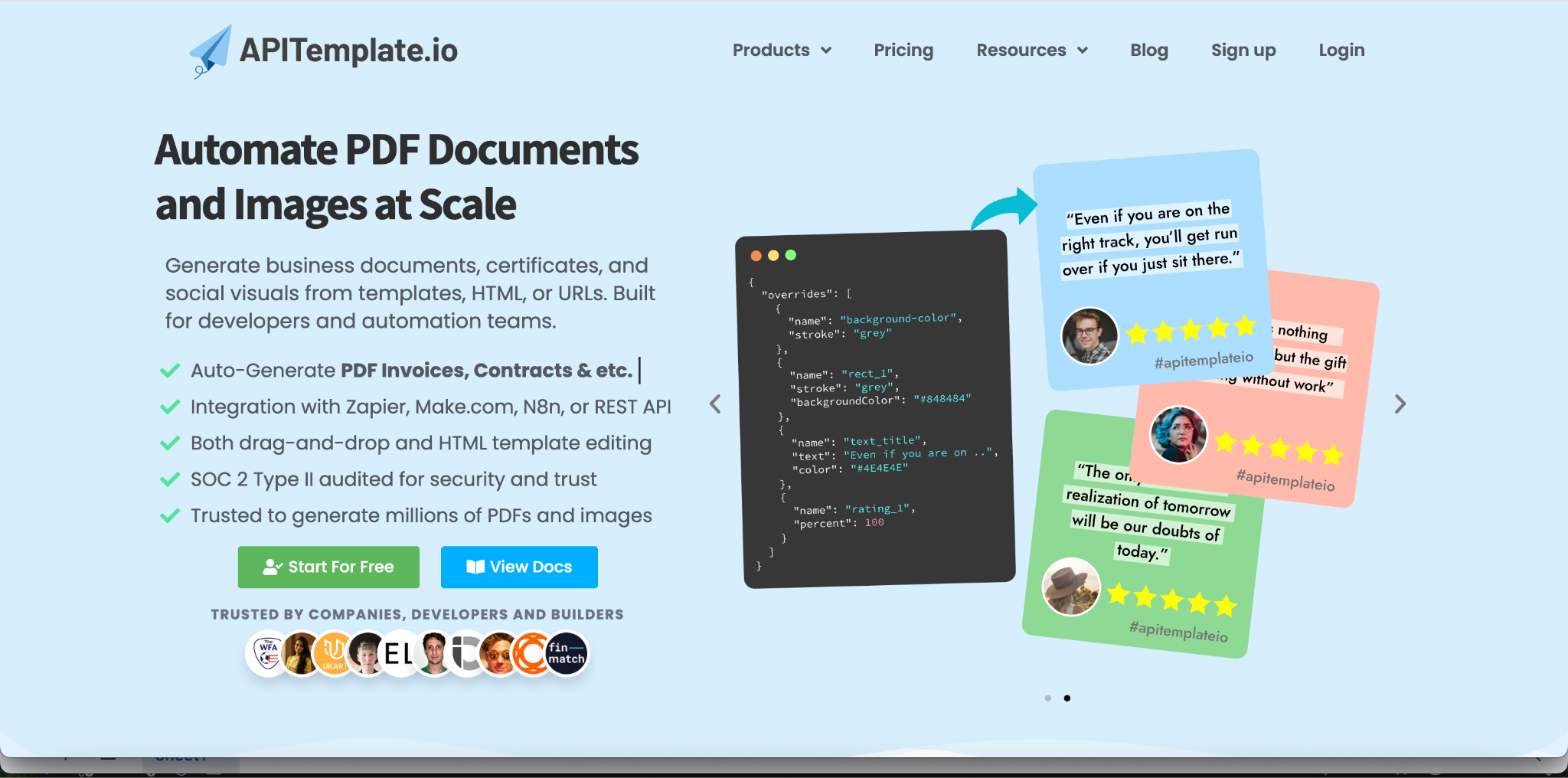The width and height of the screenshot is (1568, 778).
Task: Select the second carousel pagination dot
Action: (1067, 698)
